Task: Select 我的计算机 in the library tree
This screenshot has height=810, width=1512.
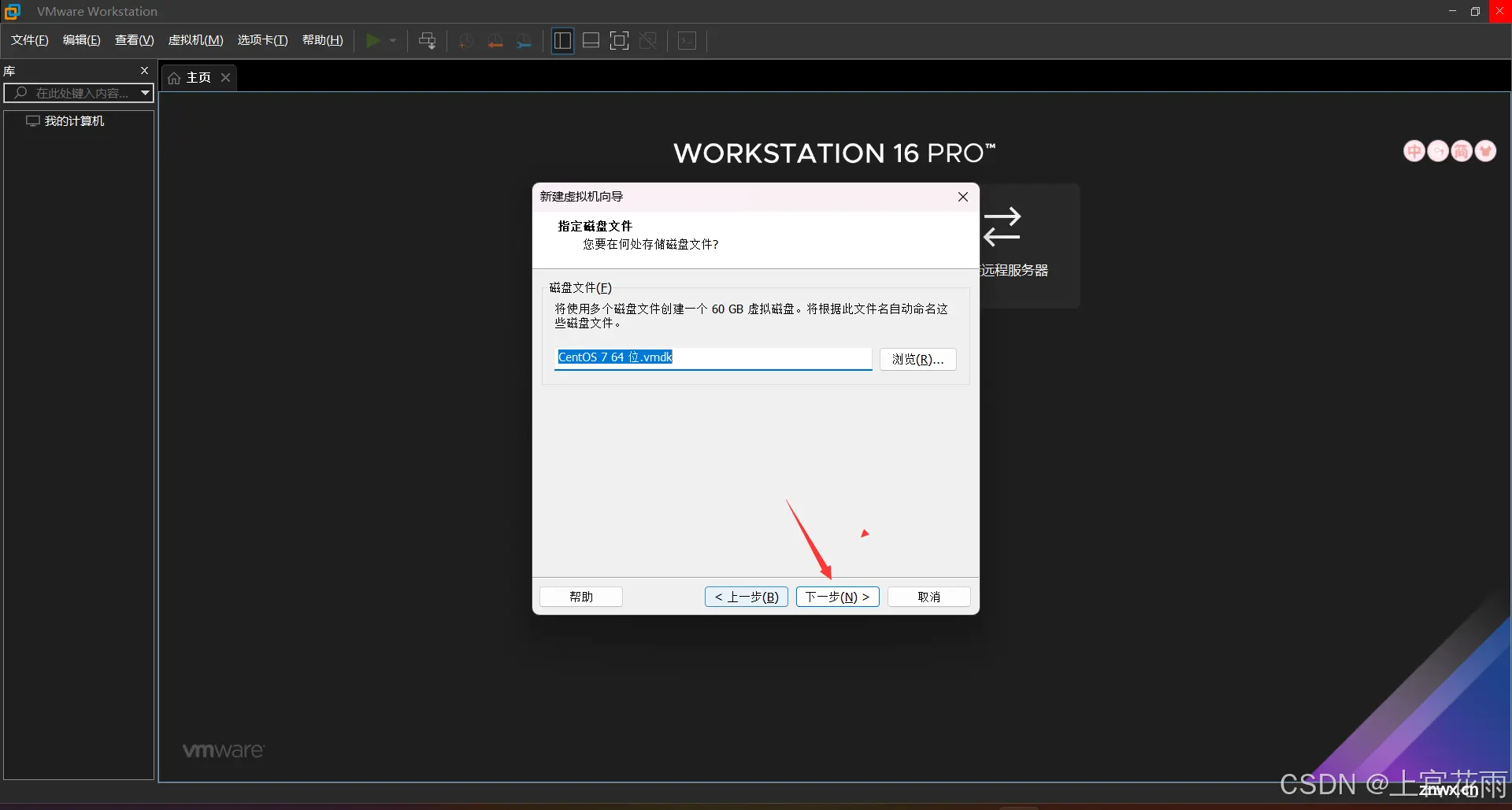Action: pyautogui.click(x=74, y=120)
